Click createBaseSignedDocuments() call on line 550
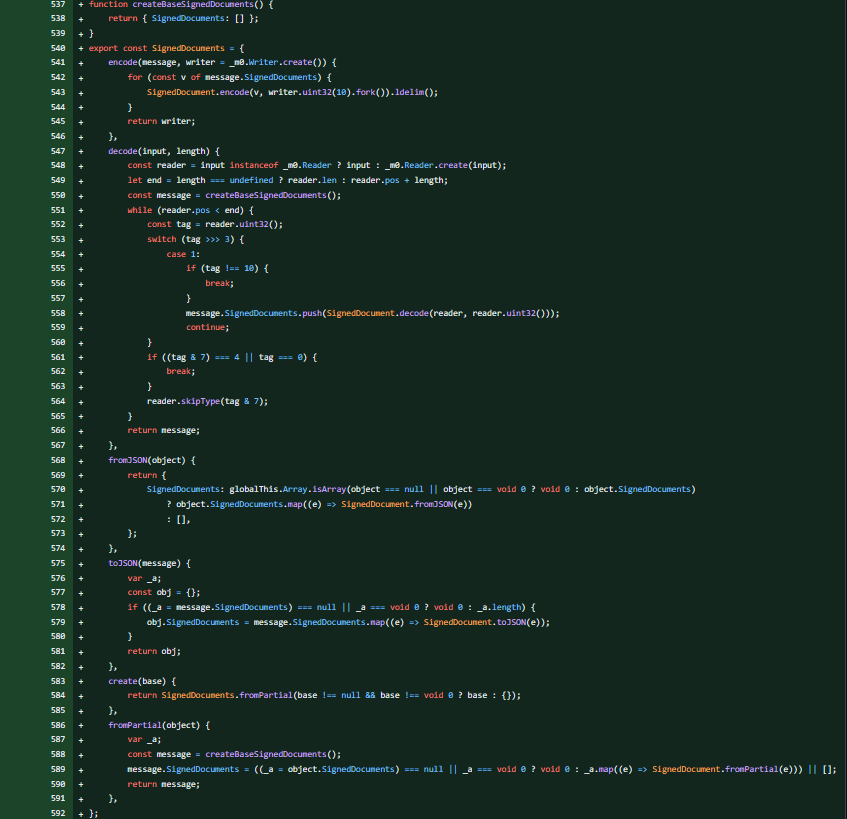The height and width of the screenshot is (819, 847). pos(271,196)
